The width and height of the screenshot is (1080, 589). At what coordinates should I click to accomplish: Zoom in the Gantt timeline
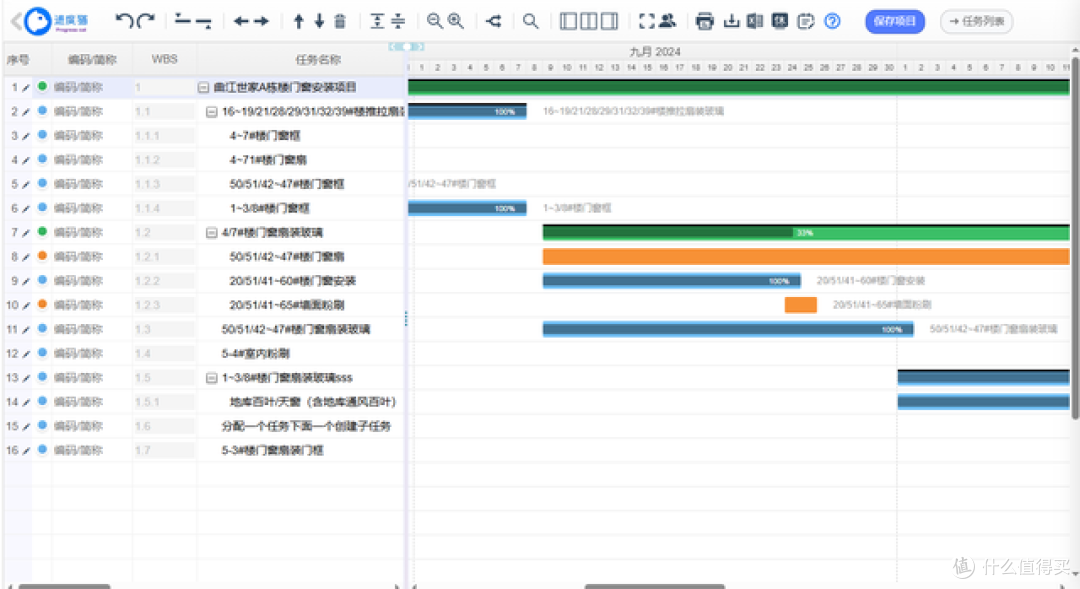coord(455,21)
